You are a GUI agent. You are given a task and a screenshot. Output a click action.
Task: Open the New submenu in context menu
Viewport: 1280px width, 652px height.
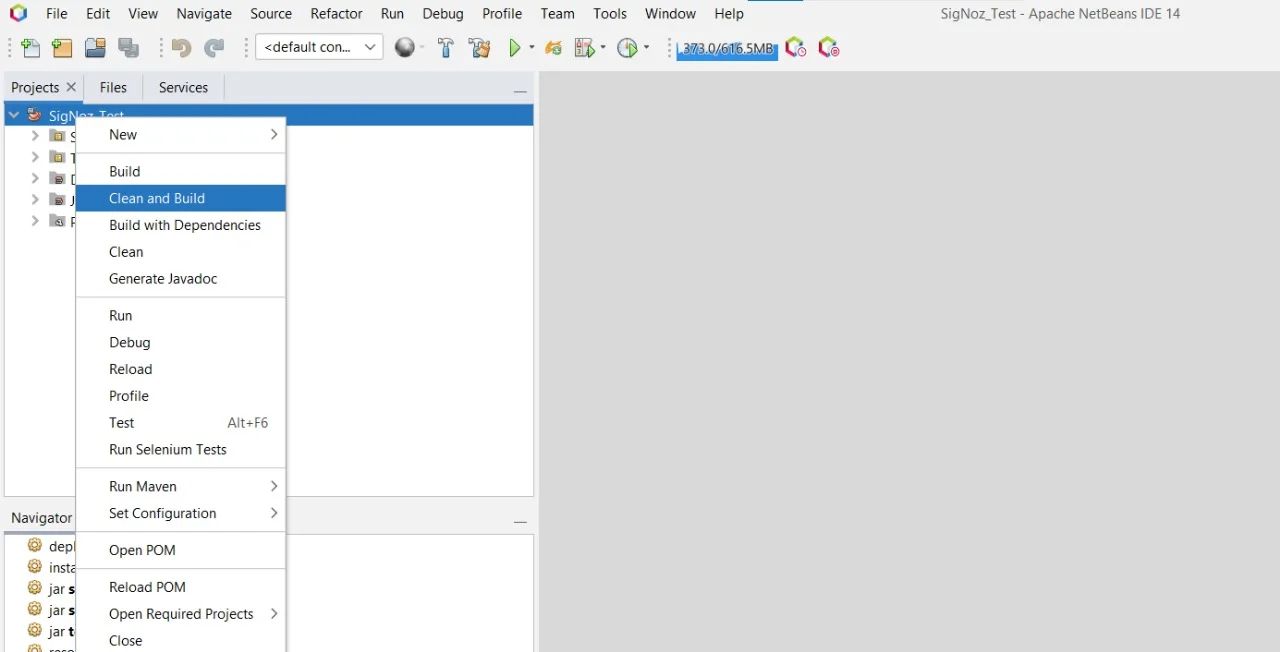(181, 134)
